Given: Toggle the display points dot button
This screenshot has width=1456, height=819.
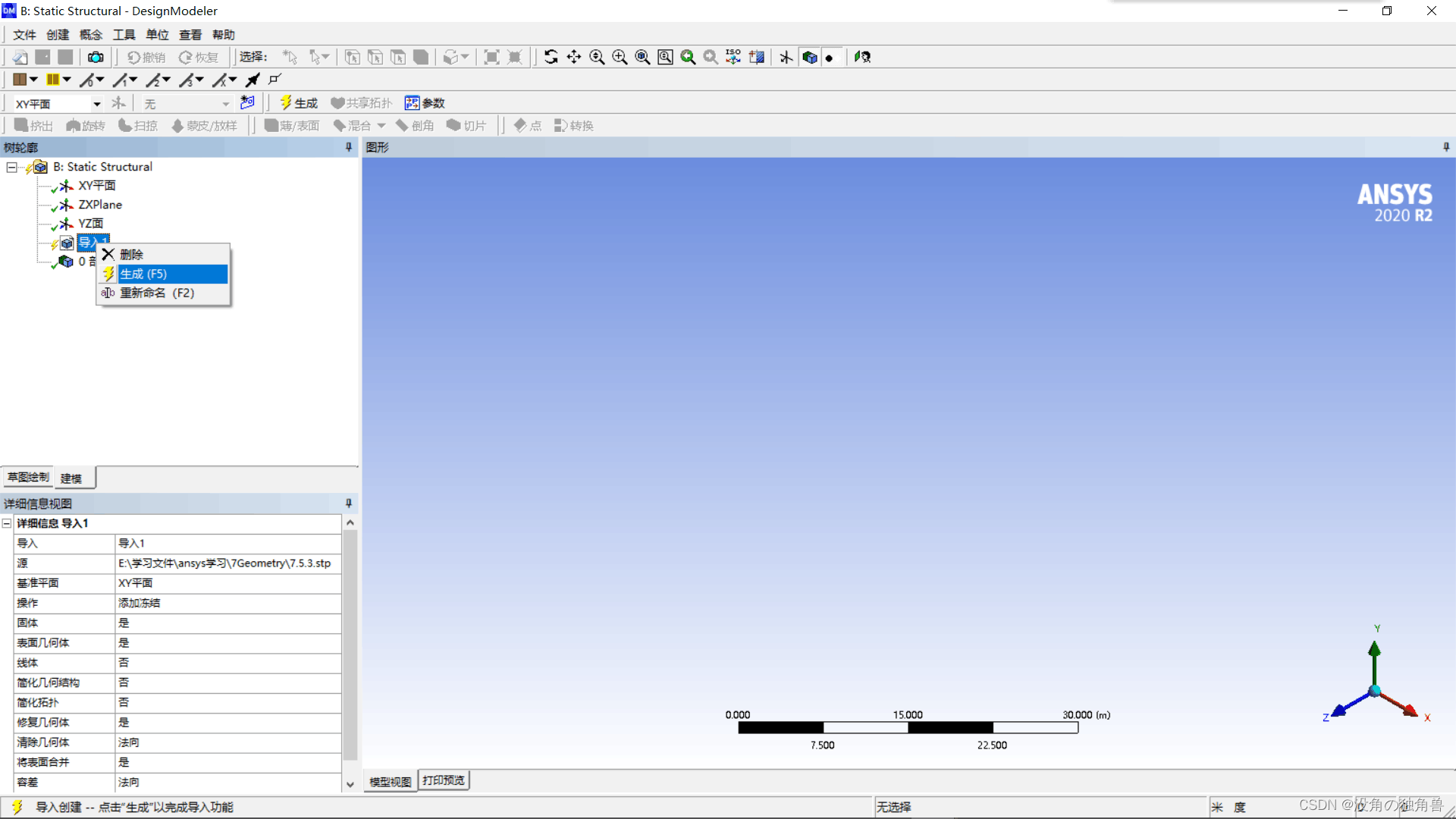Looking at the screenshot, I should [x=830, y=57].
